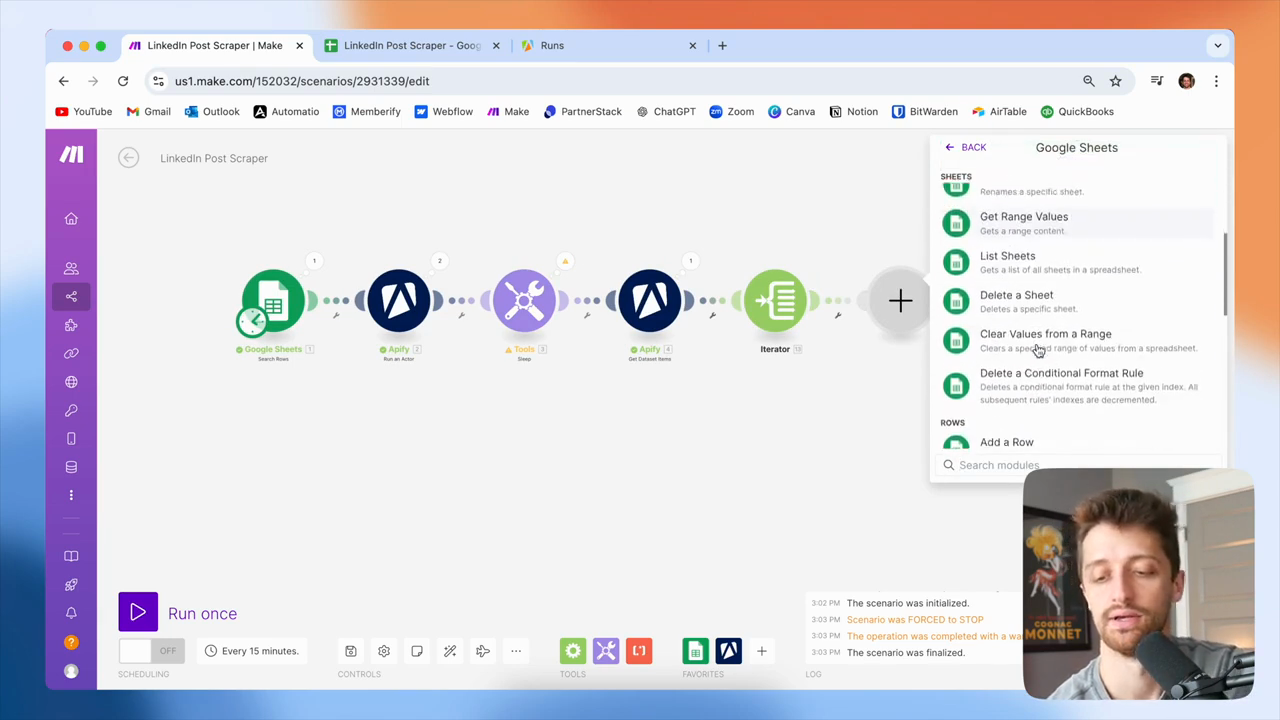The image size is (1280, 720).
Task: Choose Clear Values from a Range module
Action: click(x=1077, y=340)
